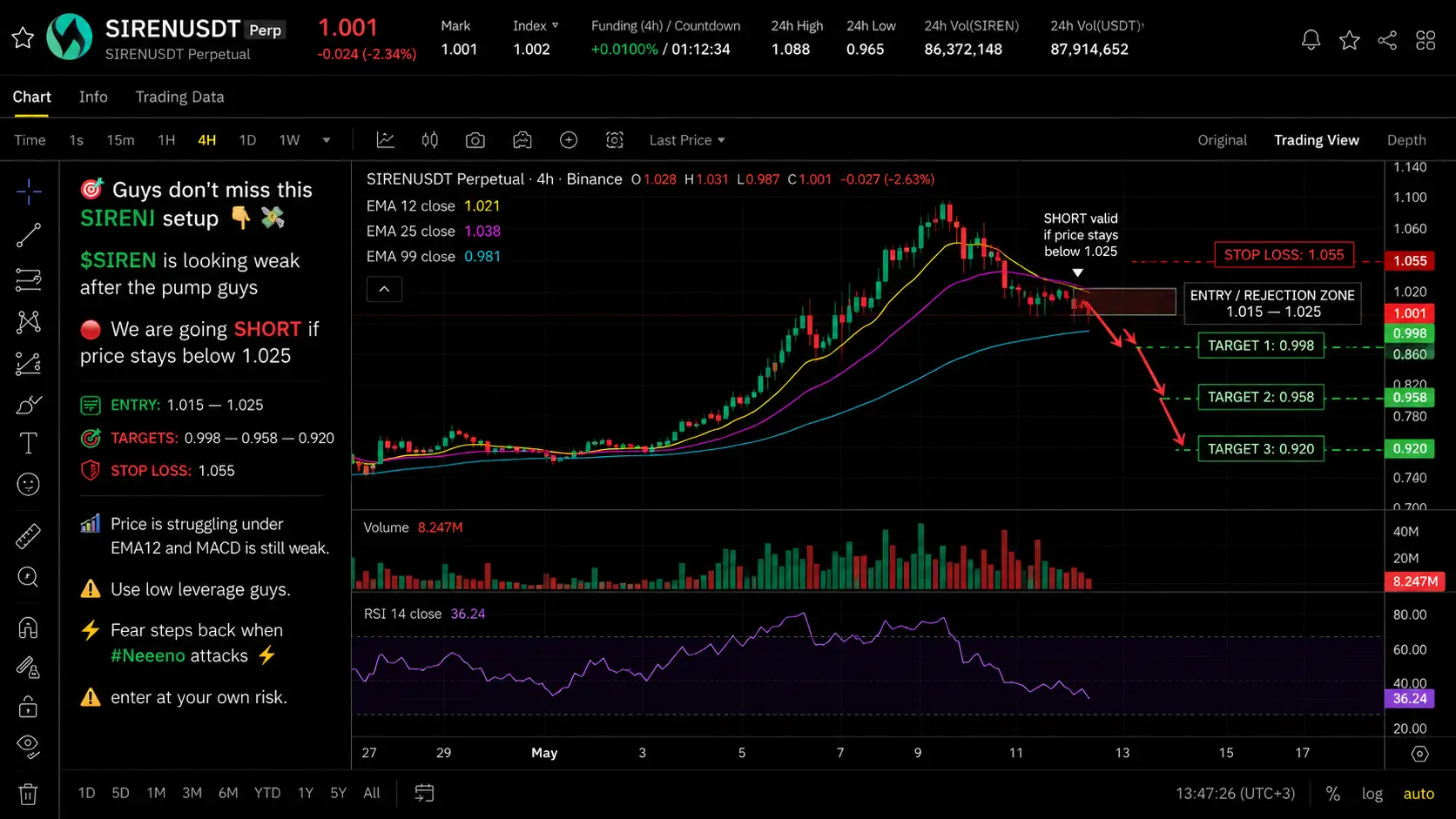Viewport: 1456px width, 819px height.
Task: Take a chart snapshot with the camera icon
Action: (475, 140)
